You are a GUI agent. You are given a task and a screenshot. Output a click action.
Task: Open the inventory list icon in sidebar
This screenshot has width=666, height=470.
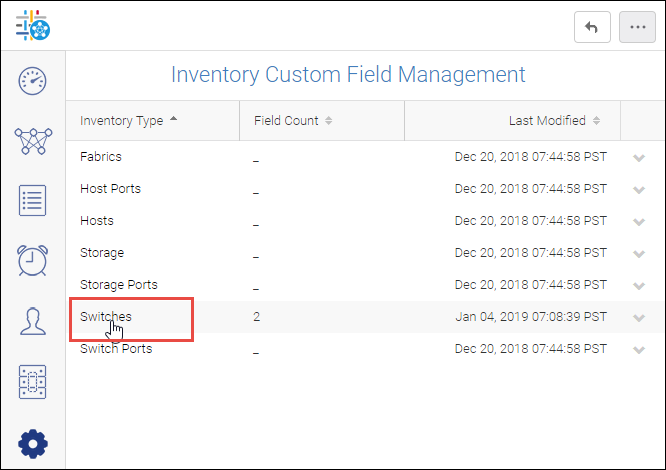coord(33,200)
